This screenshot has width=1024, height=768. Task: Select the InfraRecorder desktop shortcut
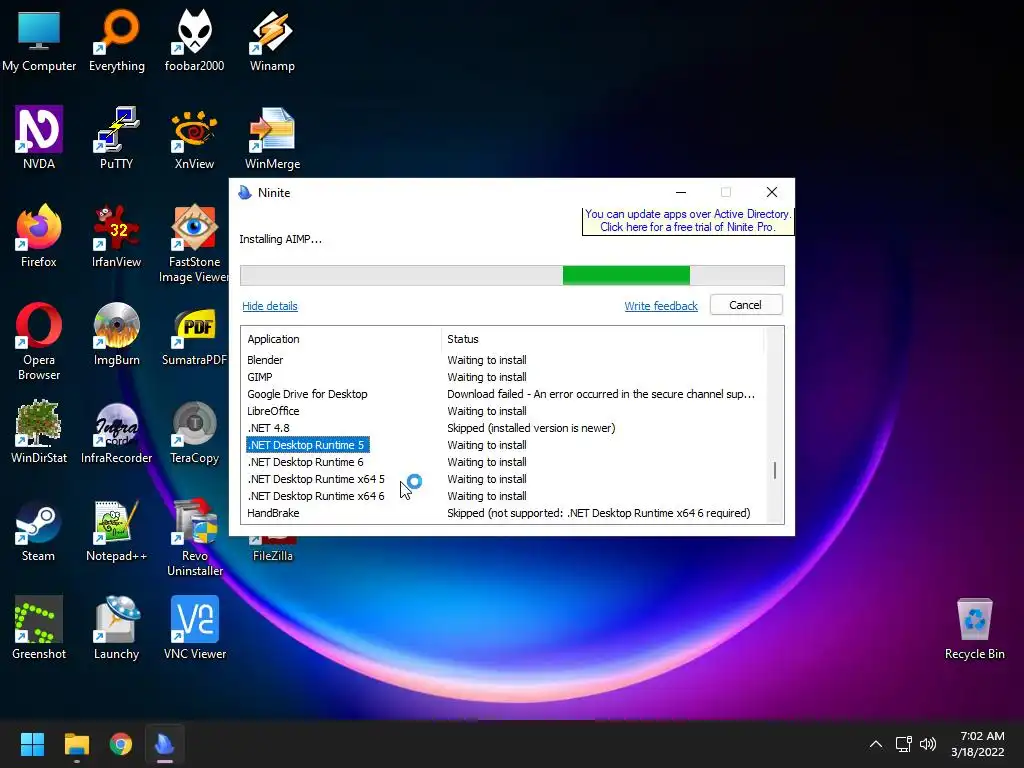pos(117,432)
